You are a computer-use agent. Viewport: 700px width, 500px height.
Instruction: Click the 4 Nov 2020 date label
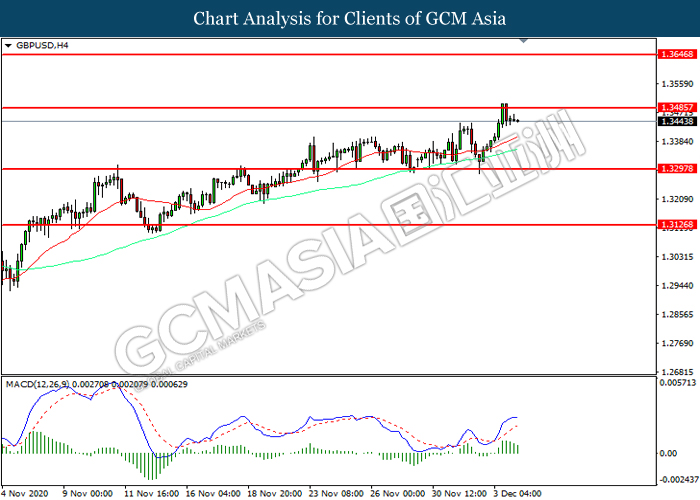(x=24, y=494)
